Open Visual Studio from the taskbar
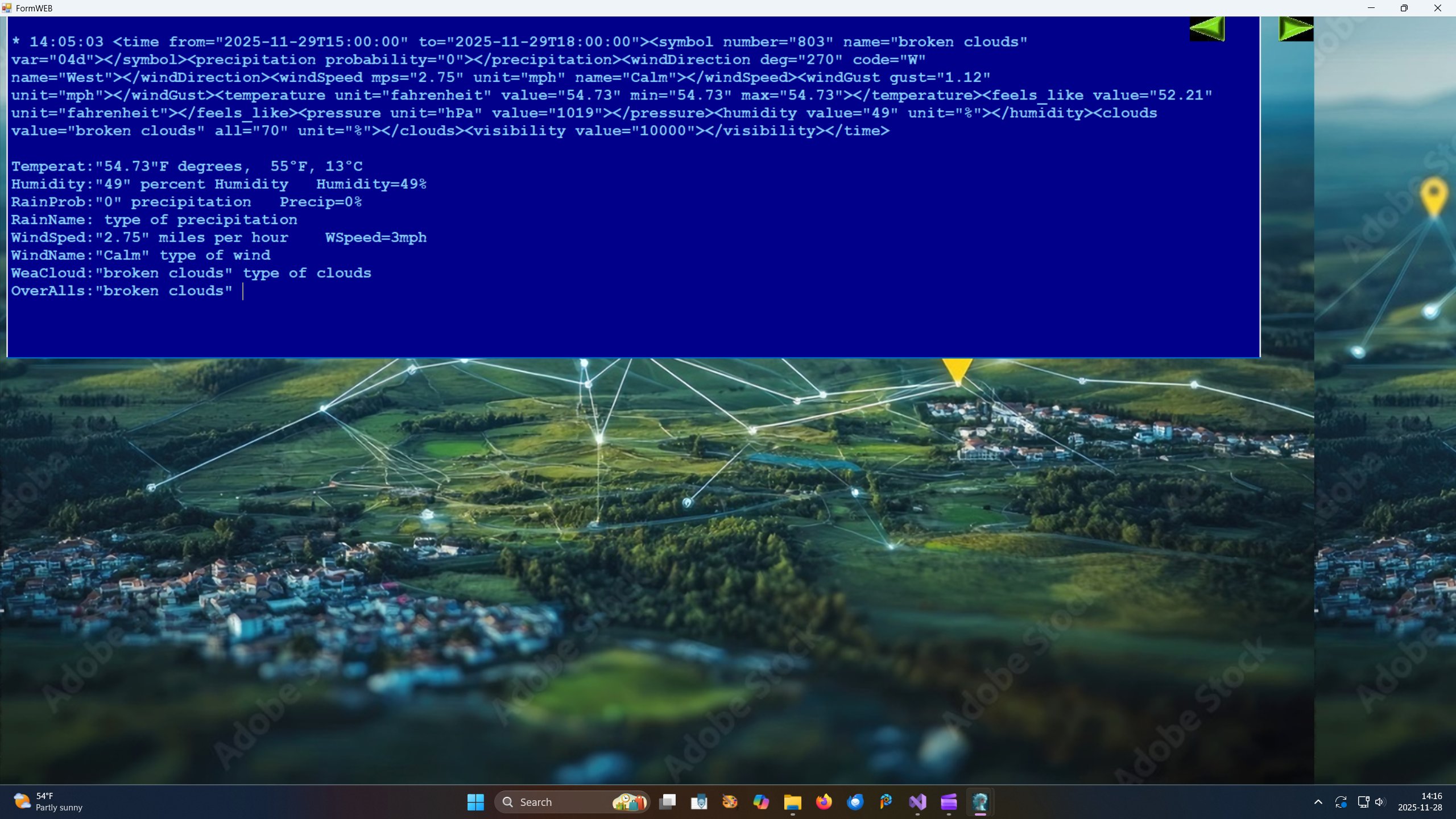 (917, 802)
